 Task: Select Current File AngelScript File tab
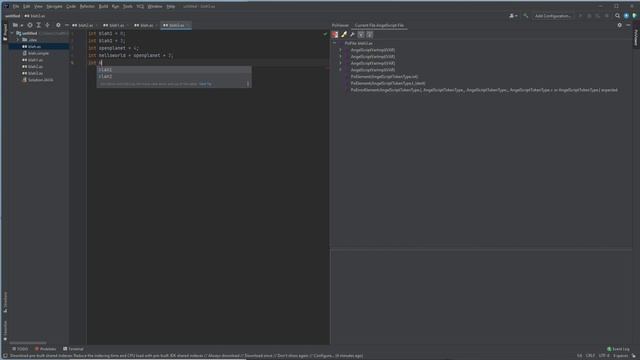pos(379,25)
